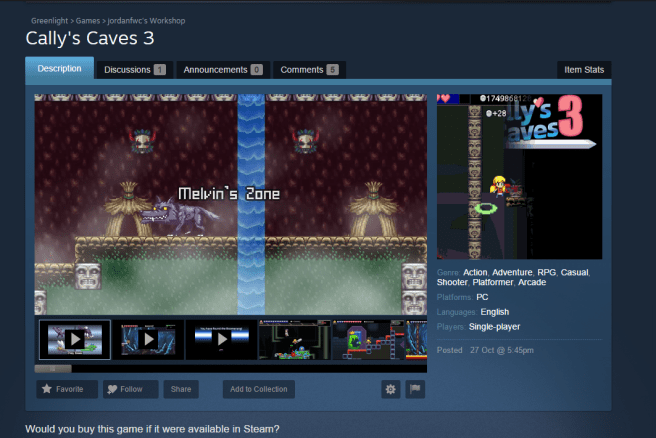656x438 pixels.
Task: Go to the Comments tab
Action: click(308, 70)
